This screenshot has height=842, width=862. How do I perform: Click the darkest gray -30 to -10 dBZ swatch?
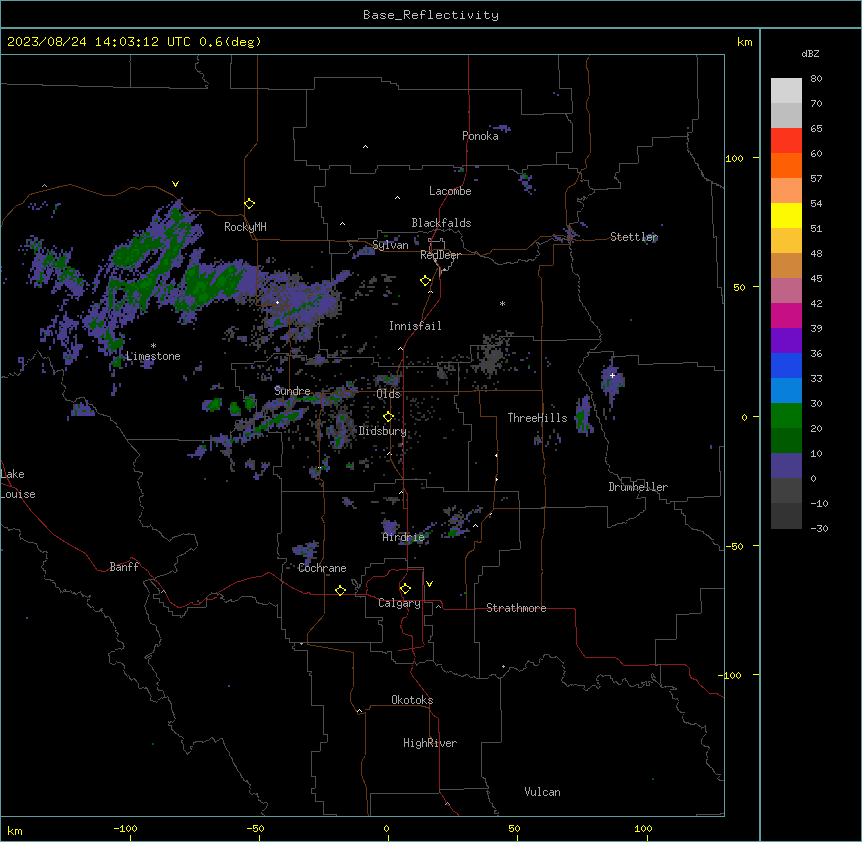[786, 516]
